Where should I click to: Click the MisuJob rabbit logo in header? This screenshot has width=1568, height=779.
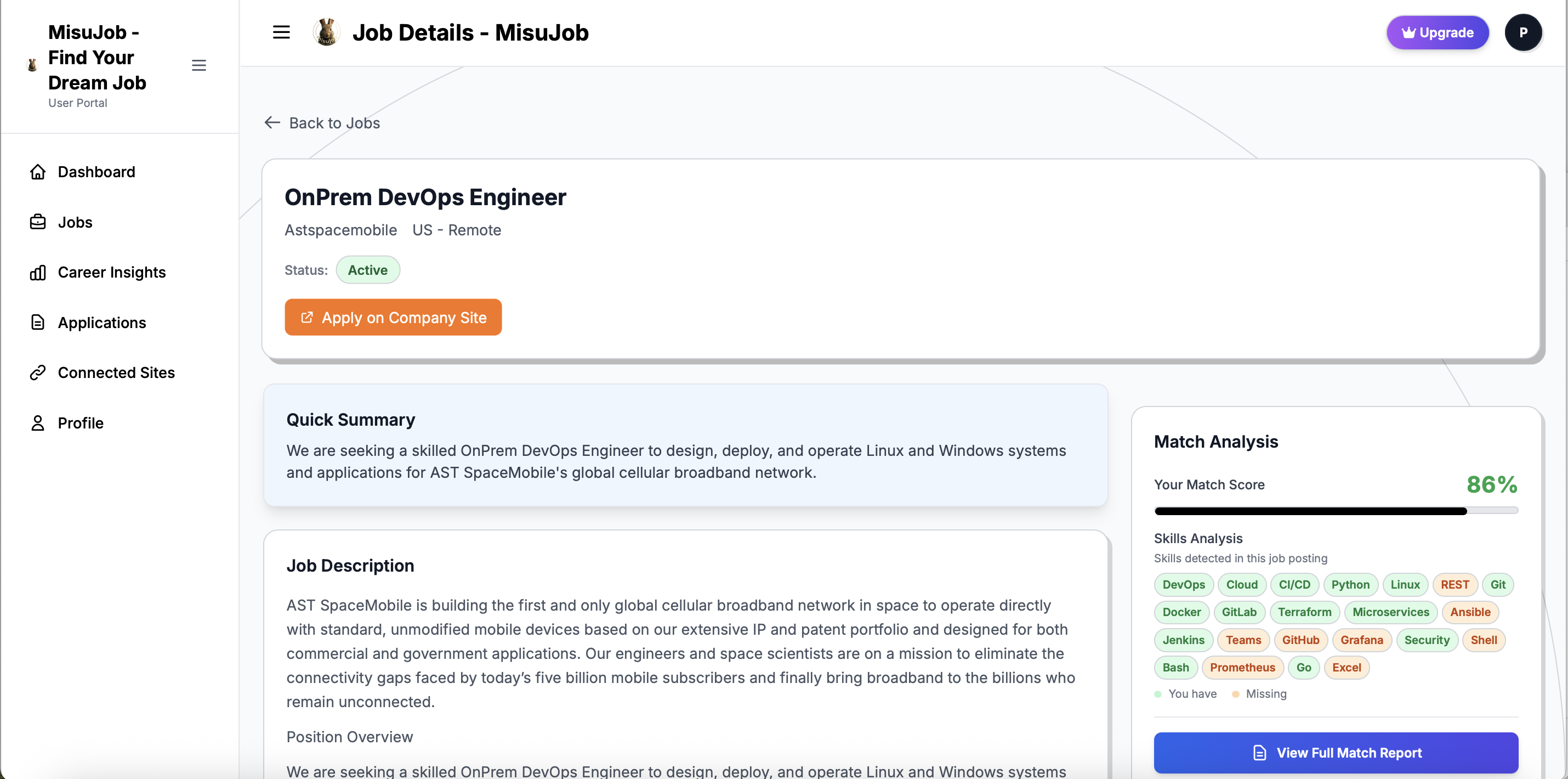point(326,32)
